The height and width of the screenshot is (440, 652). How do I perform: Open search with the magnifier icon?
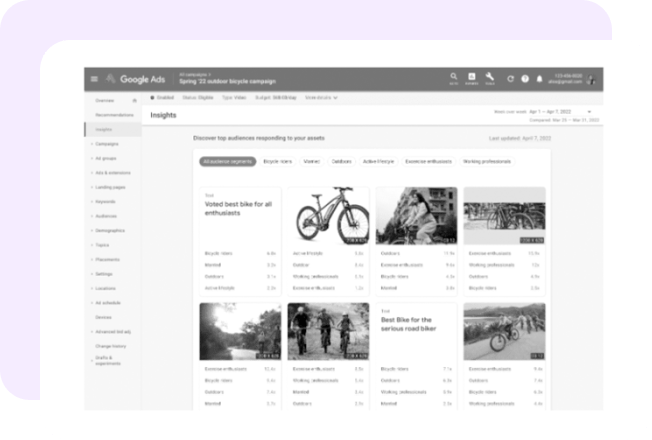point(454,78)
